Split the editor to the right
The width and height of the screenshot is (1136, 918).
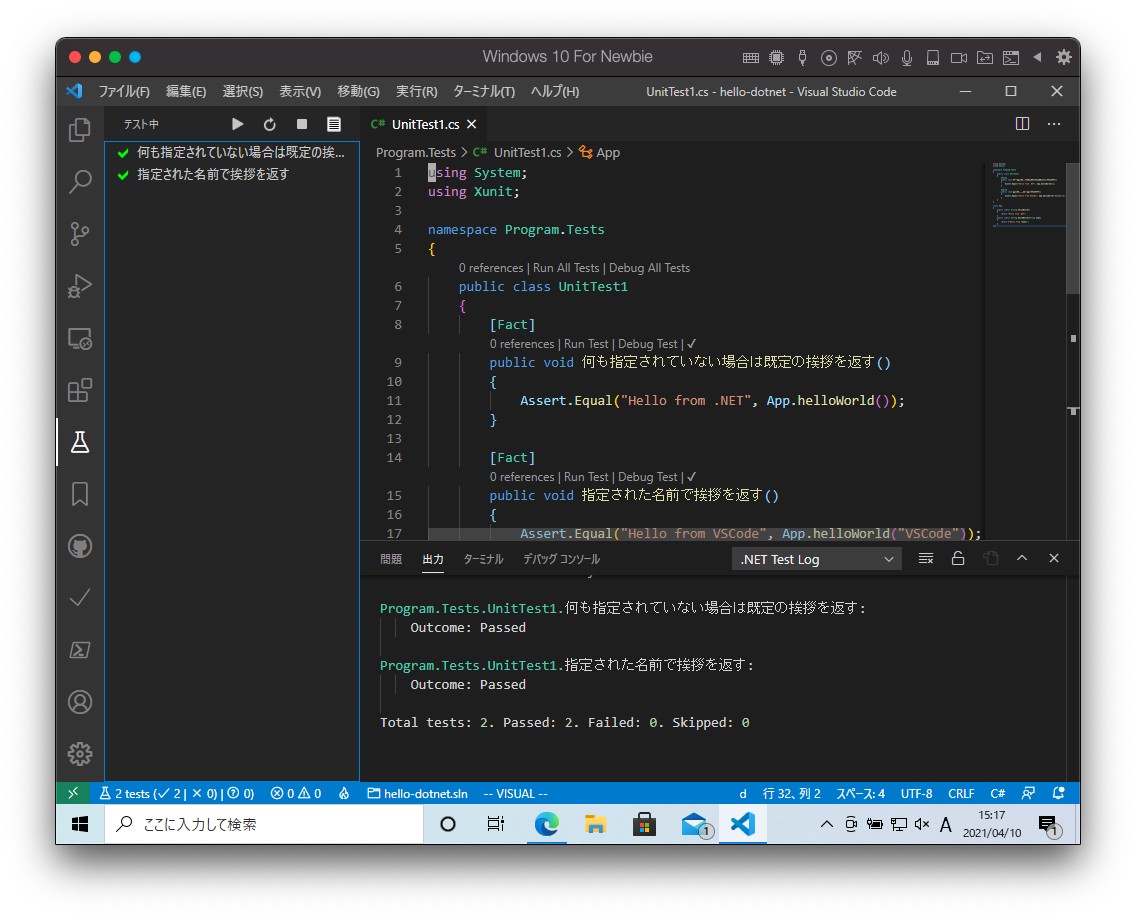point(1022,124)
